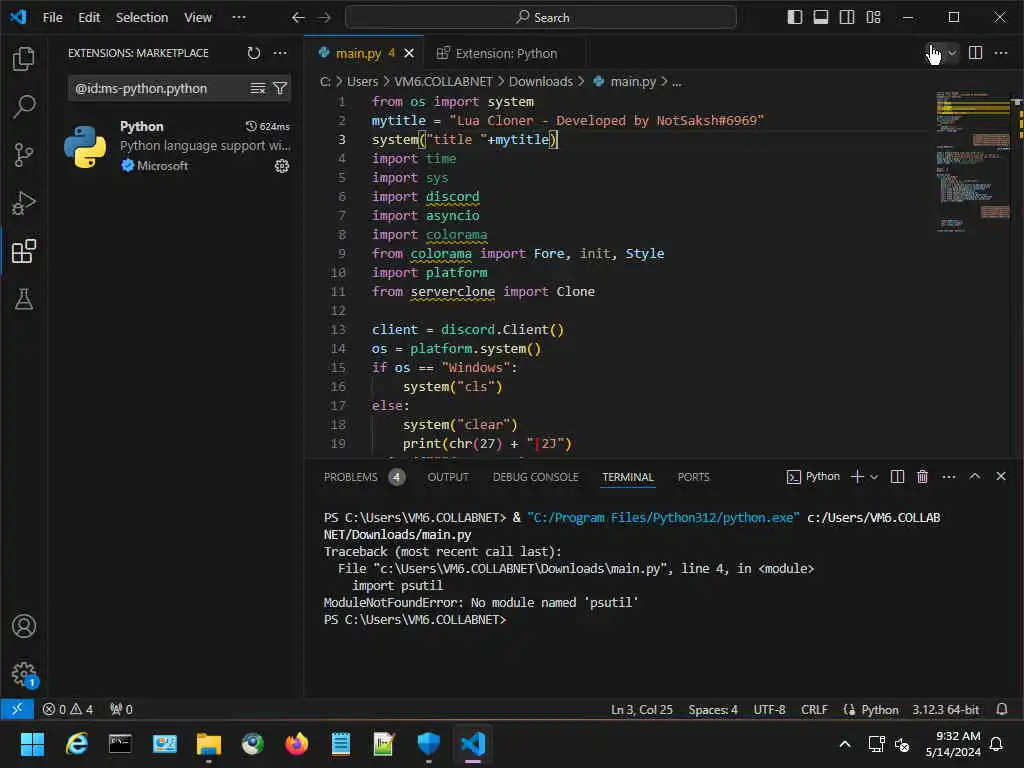Open the View menu

point(198,18)
